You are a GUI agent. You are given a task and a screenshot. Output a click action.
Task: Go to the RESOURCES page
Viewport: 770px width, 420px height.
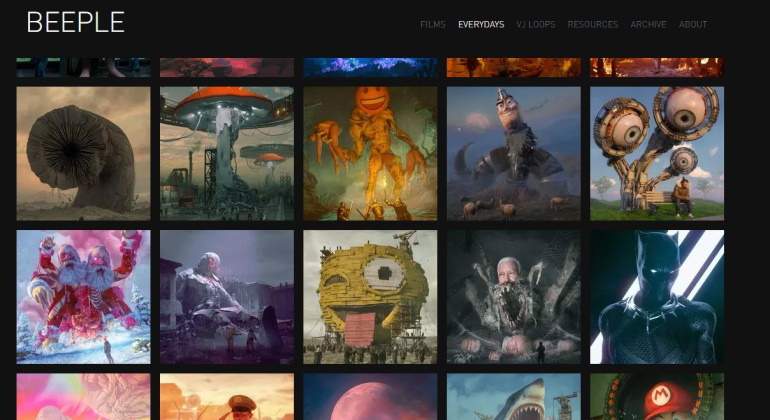coord(593,24)
